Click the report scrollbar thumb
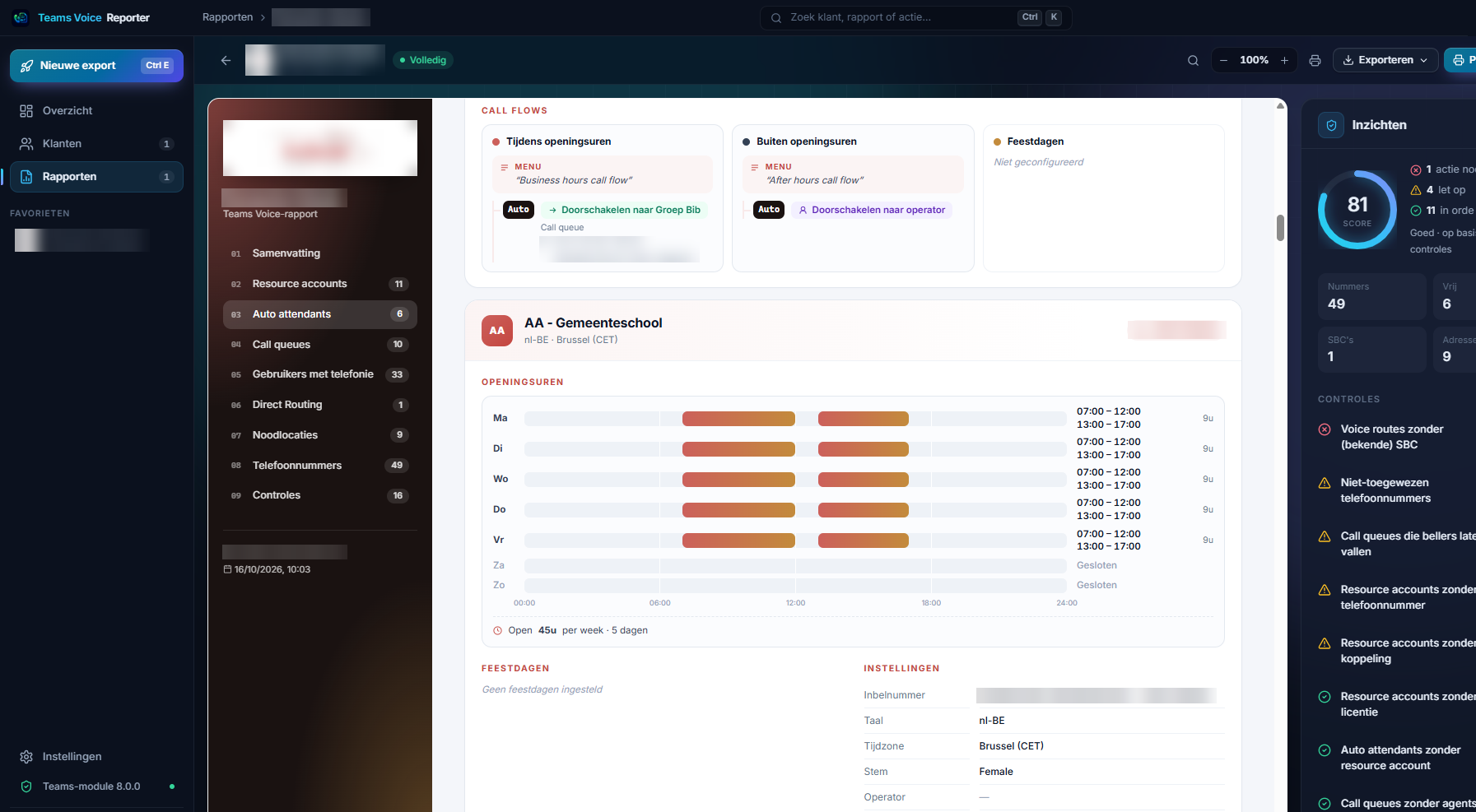 tap(1280, 228)
